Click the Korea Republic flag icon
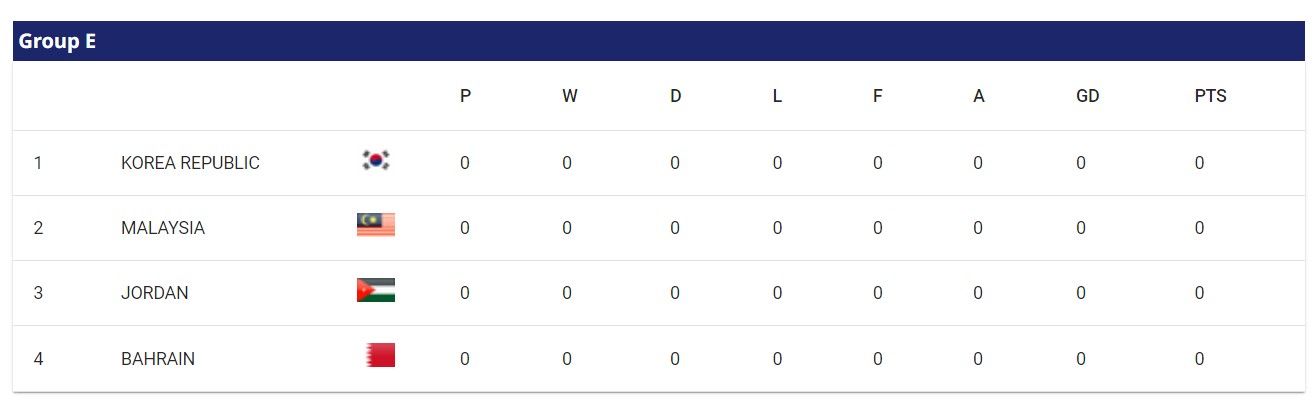The image size is (1315, 407). pos(376,160)
